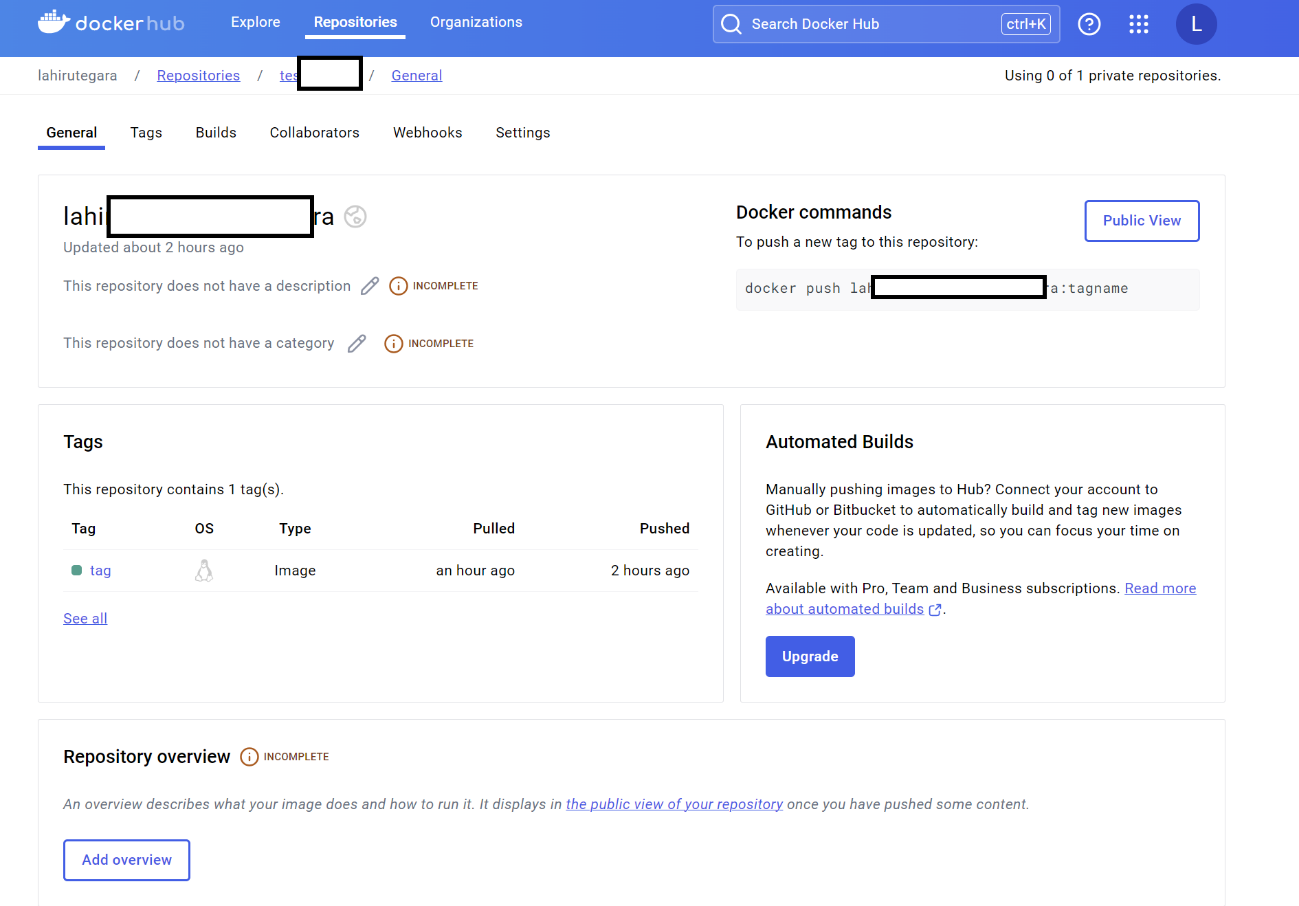Switch to the Webhooks tab
The width and height of the screenshot is (1299, 906).
428,132
